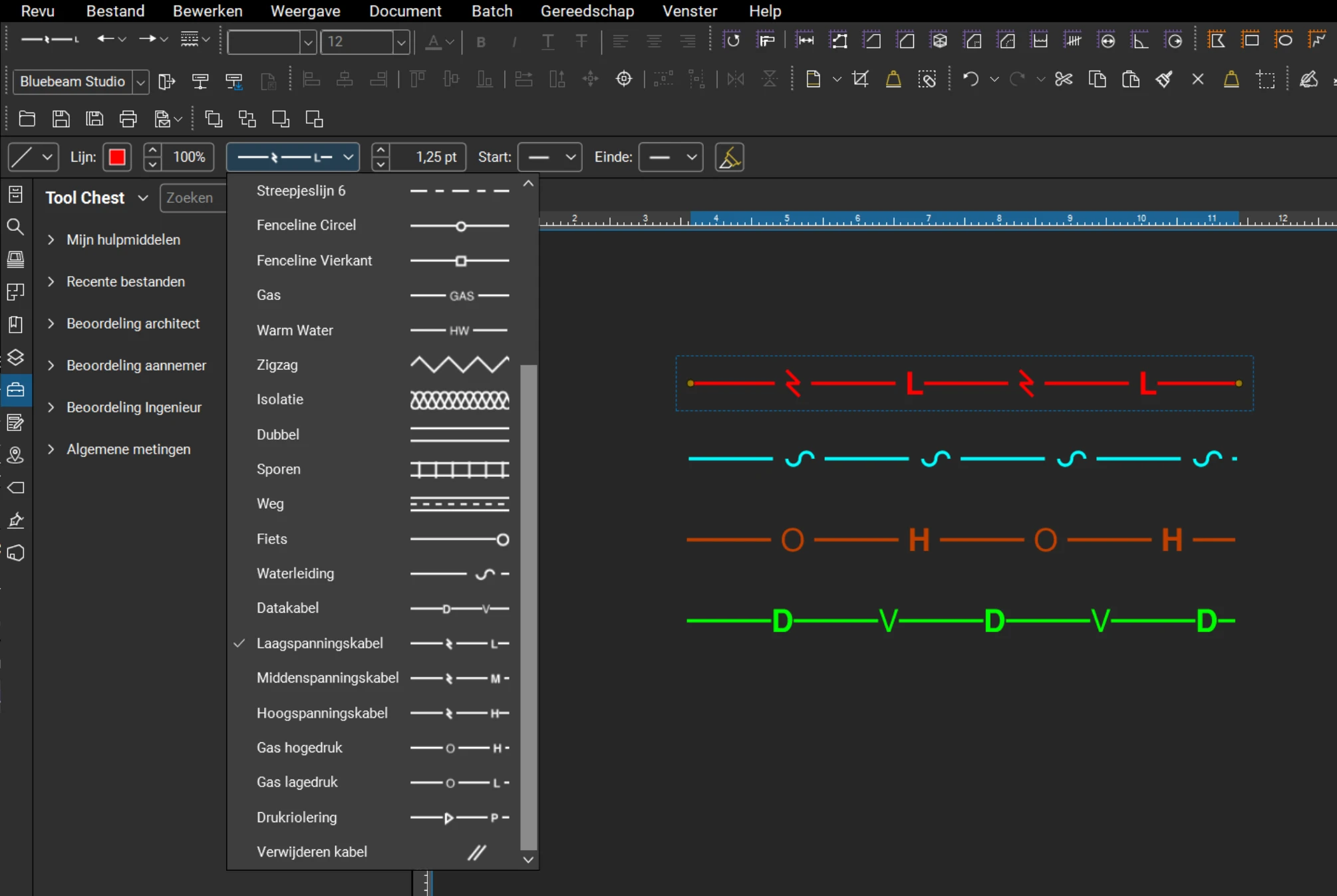Open the Bluebeam Studio dropdown

[140, 82]
